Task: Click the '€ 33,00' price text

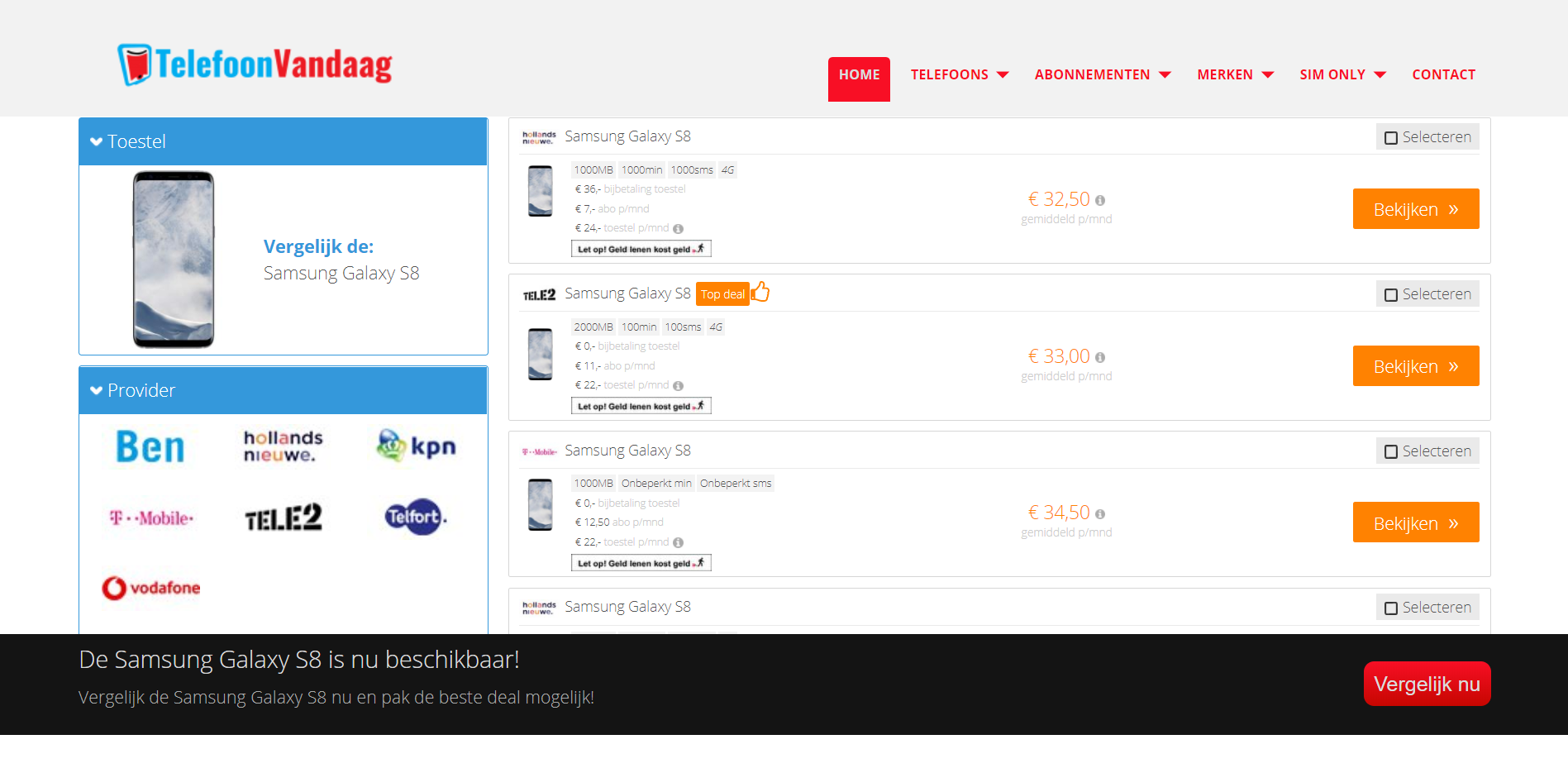Action: [x=1059, y=356]
